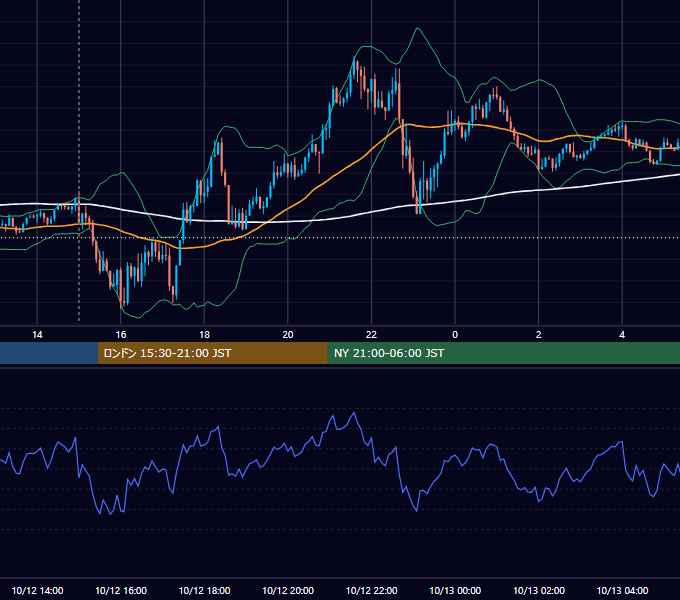Viewport: 680px width, 600px height.
Task: Click the 10/12 18:00 time label
Action: coord(204,590)
